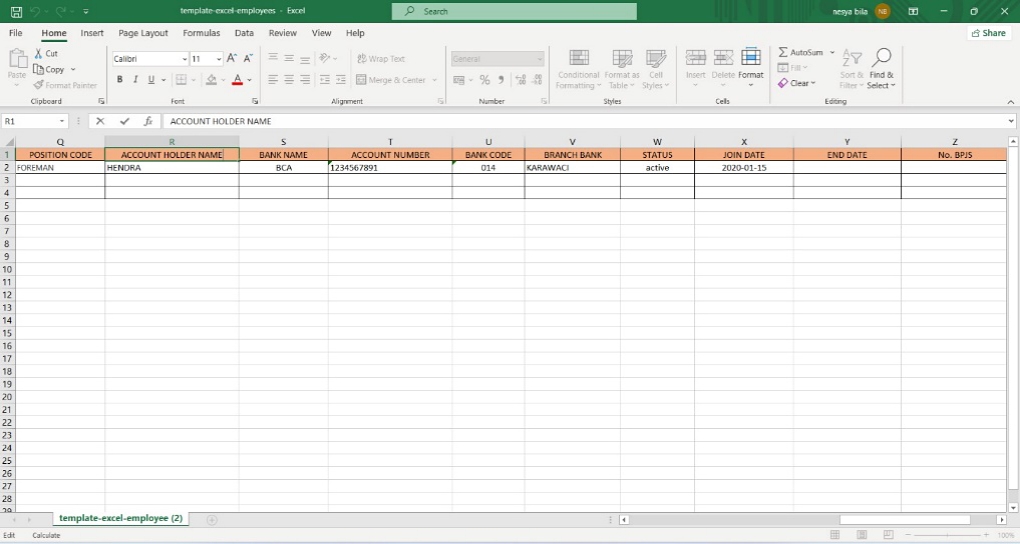This screenshot has height=544, width=1020.
Task: Click the Increase Font Size icon
Action: point(232,59)
